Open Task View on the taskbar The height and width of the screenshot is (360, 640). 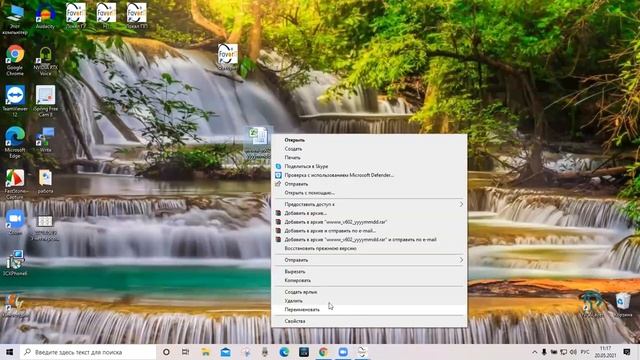pos(185,352)
